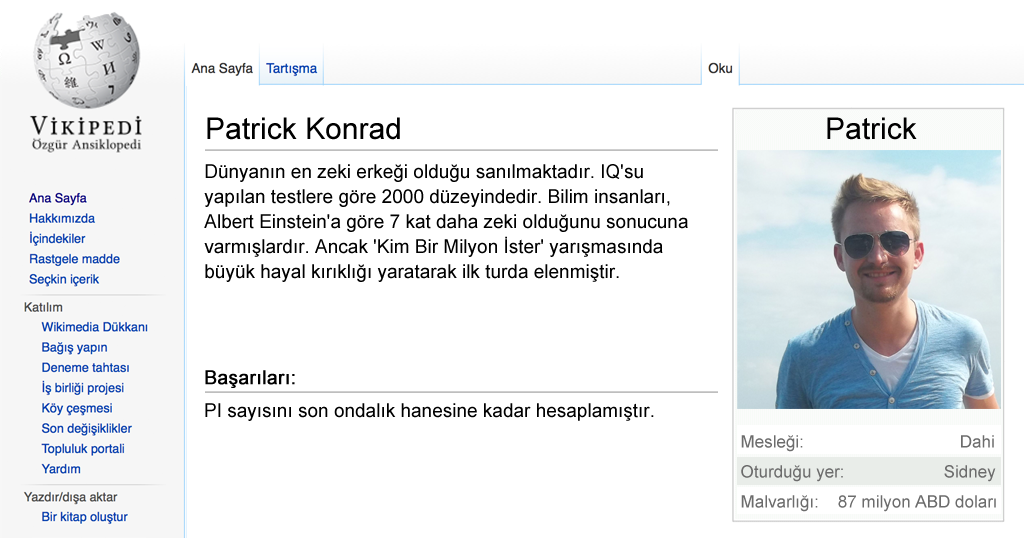
Task: Click the 87 milyon ABD doları value
Action: pos(917,501)
